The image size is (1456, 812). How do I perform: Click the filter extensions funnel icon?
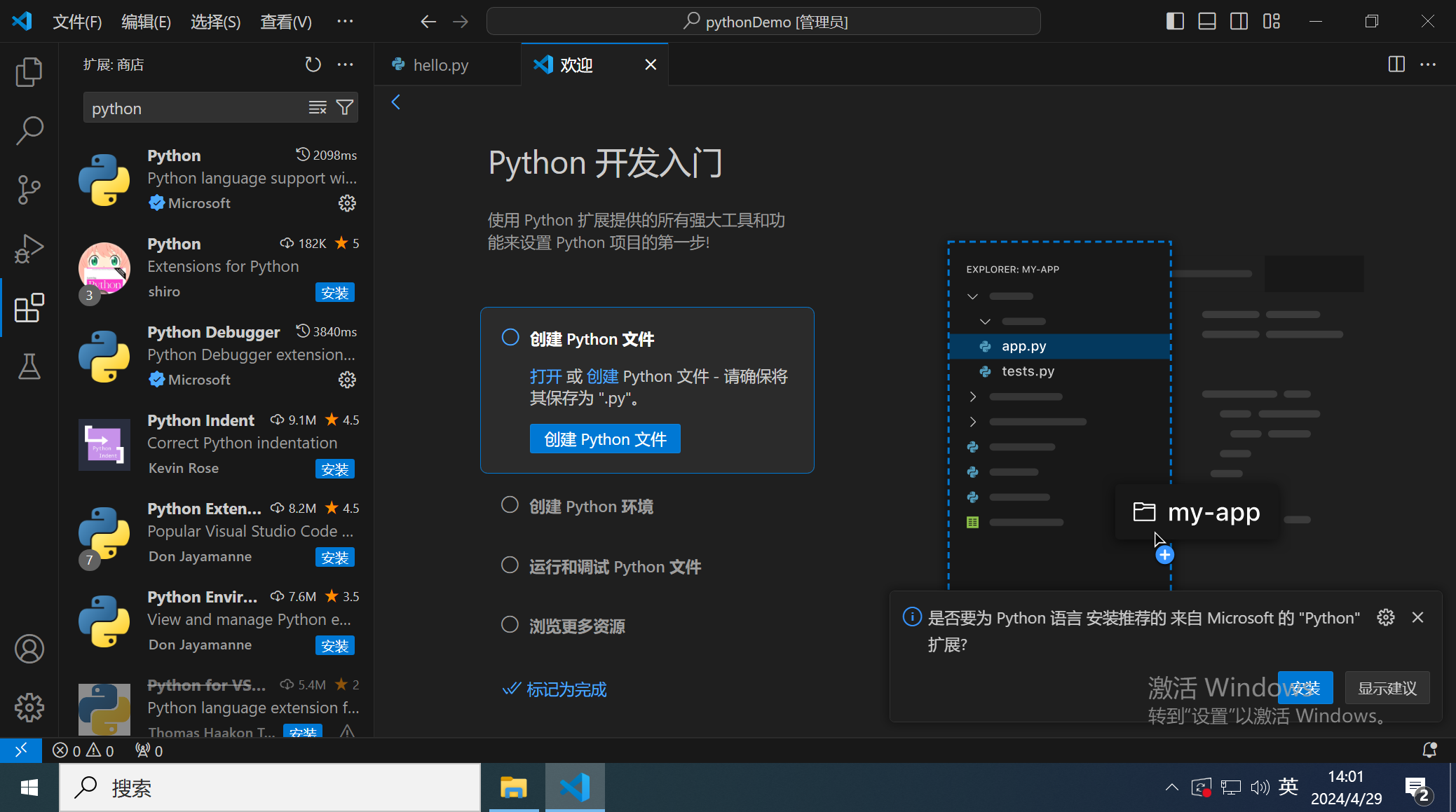pyautogui.click(x=344, y=107)
